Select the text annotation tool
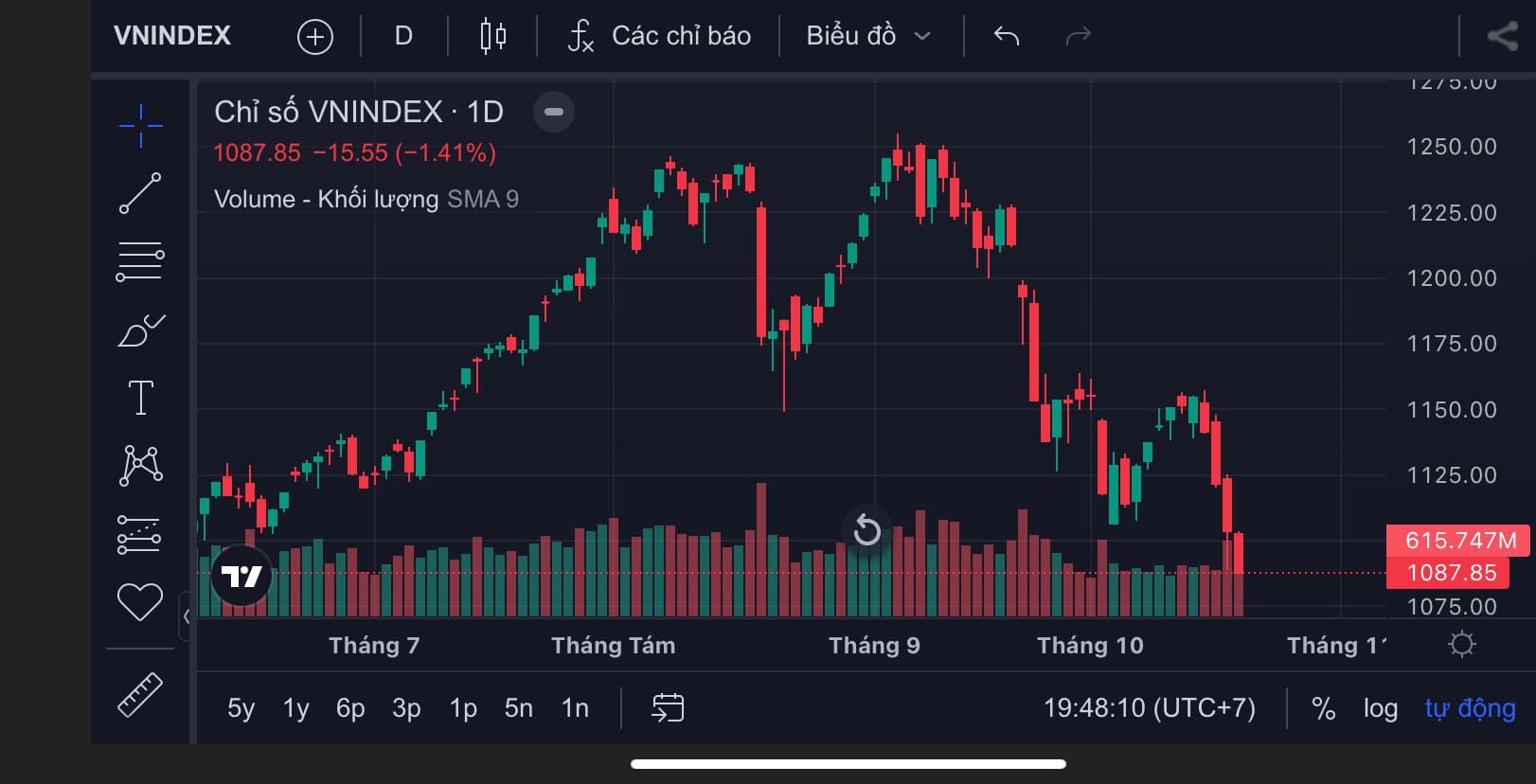1536x784 pixels. click(x=140, y=398)
